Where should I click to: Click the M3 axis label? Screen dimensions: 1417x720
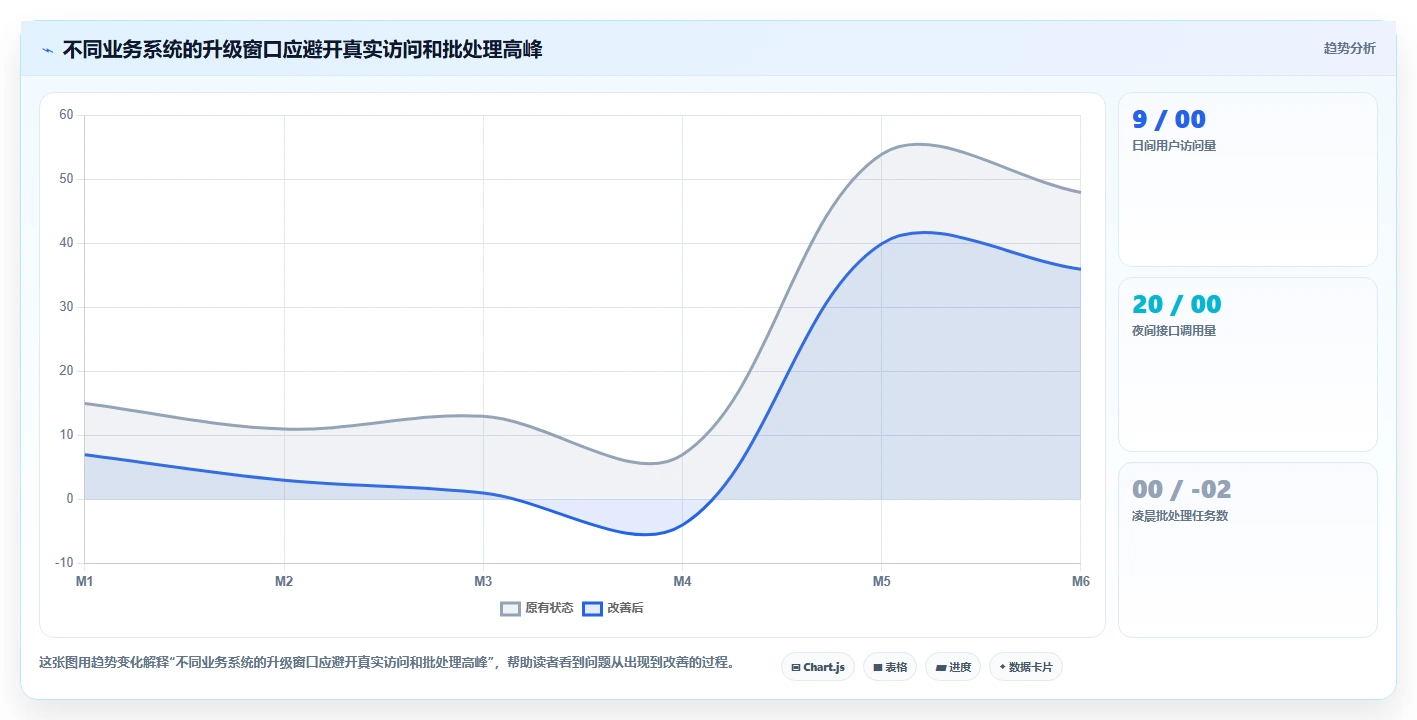pos(483,581)
